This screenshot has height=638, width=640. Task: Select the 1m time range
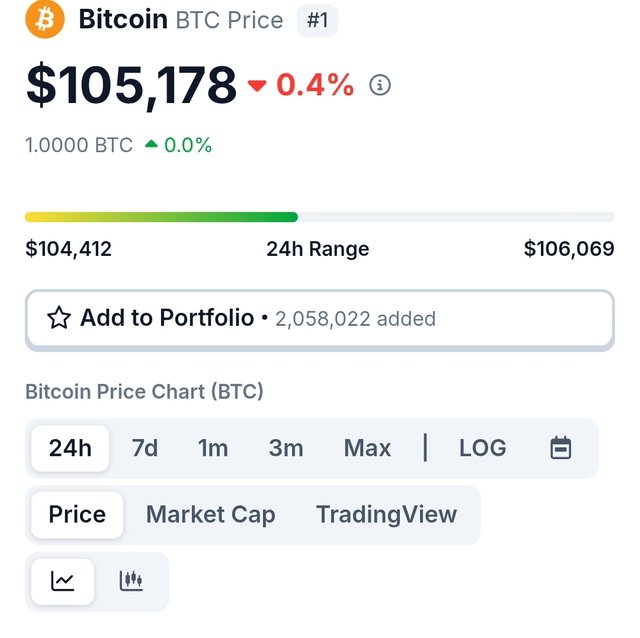(213, 448)
